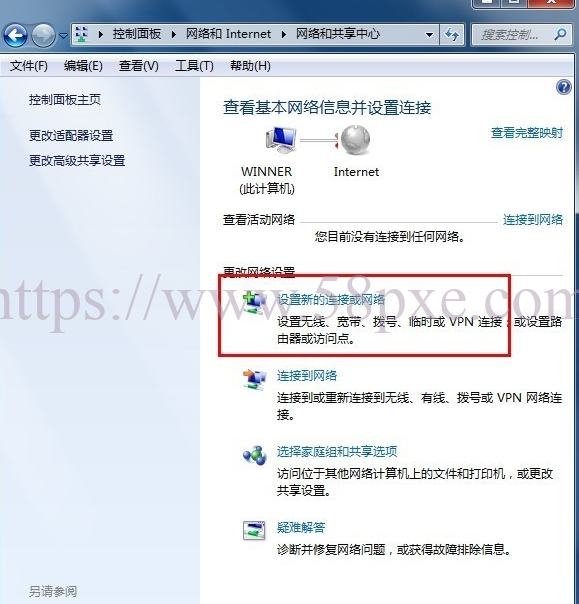Click the WINNER computer icon
The height and width of the screenshot is (604, 579).
281,140
